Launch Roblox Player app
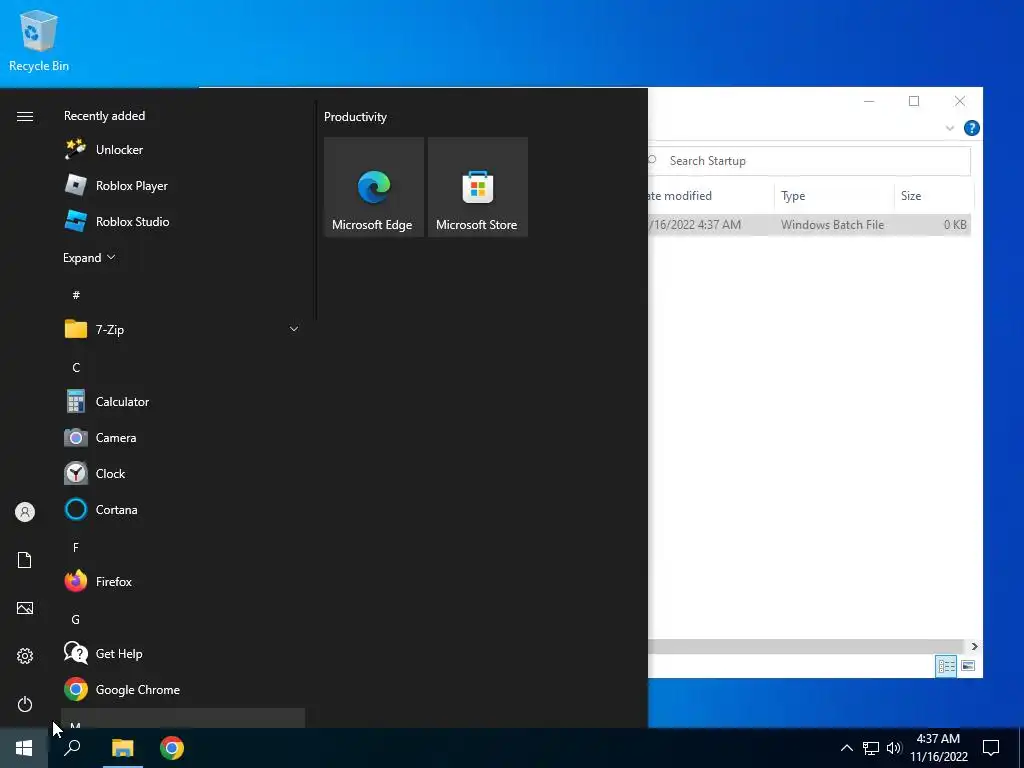This screenshot has height=768, width=1024. coord(183,185)
